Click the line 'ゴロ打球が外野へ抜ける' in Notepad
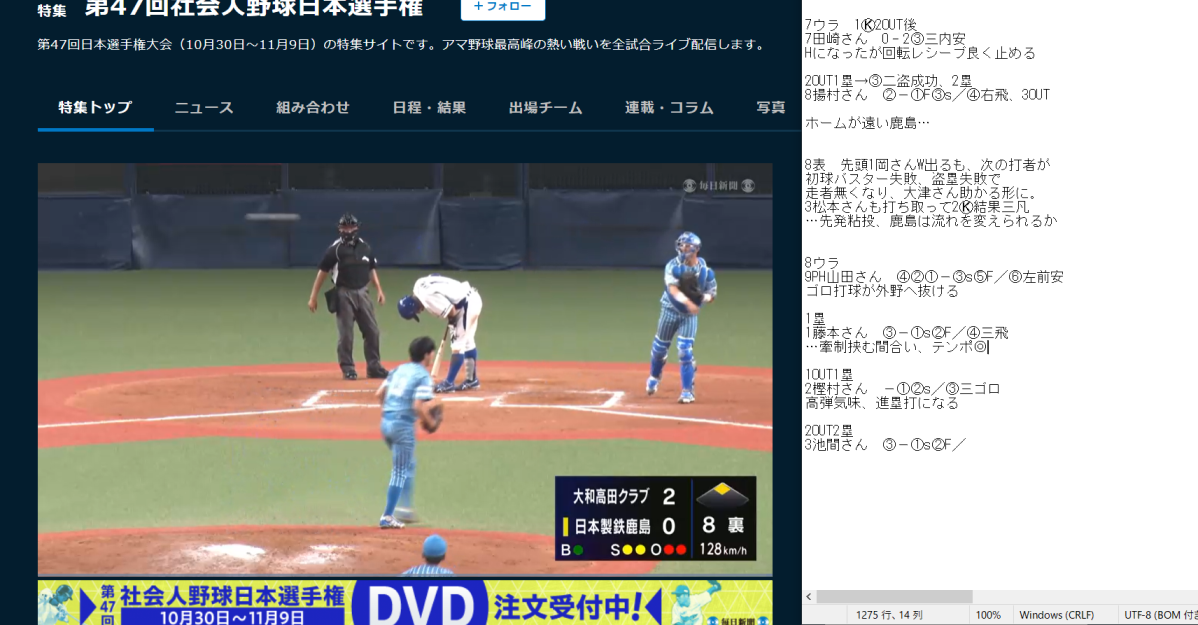 click(x=882, y=291)
